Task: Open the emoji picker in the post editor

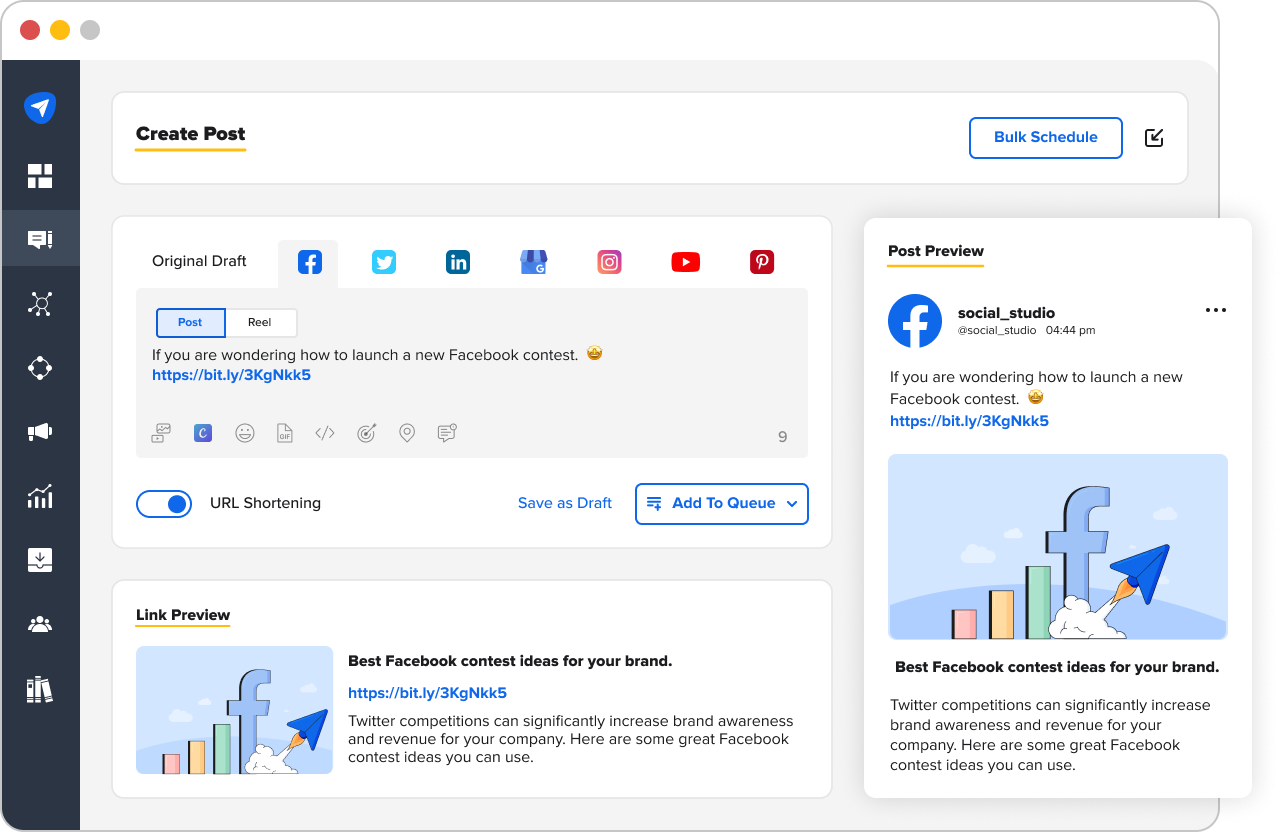Action: point(245,432)
